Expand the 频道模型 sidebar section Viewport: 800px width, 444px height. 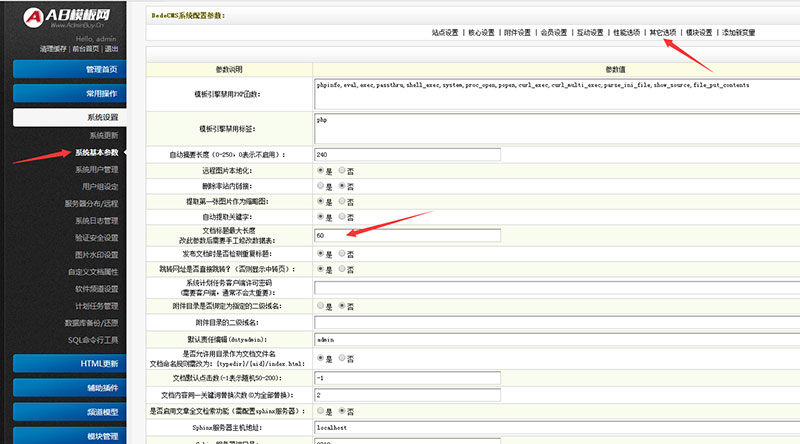click(69, 412)
